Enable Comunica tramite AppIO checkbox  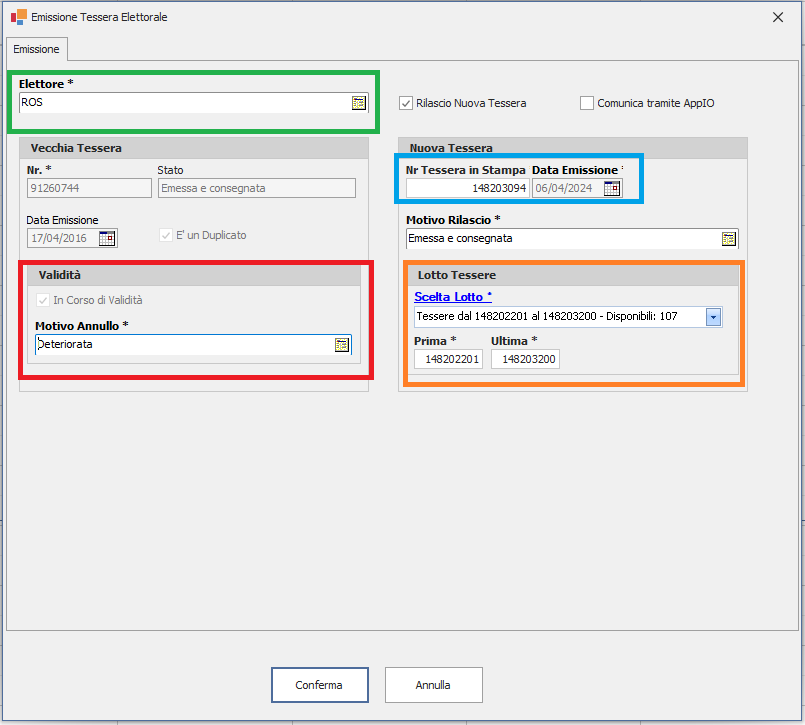(x=586, y=103)
